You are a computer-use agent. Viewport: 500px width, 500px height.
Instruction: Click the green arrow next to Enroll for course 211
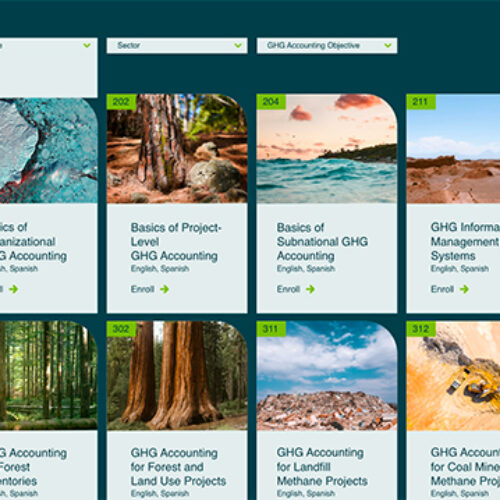click(464, 289)
